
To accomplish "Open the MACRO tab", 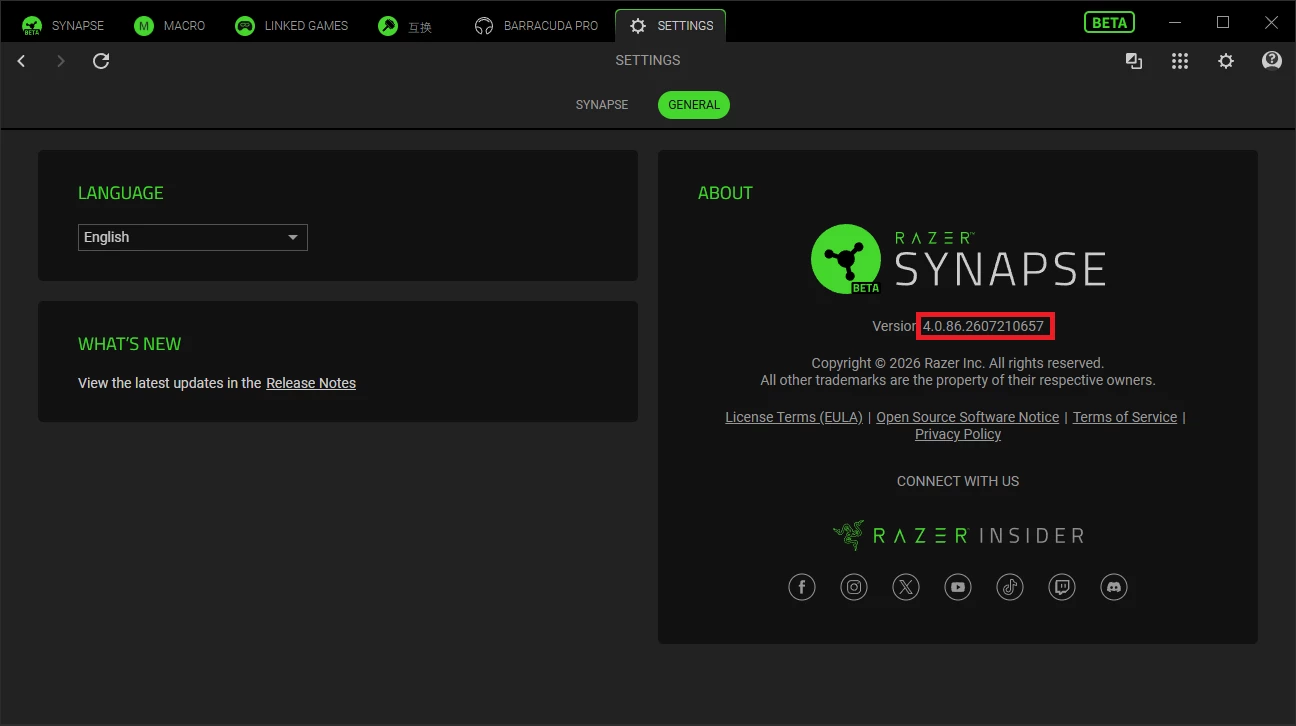I will 170,26.
